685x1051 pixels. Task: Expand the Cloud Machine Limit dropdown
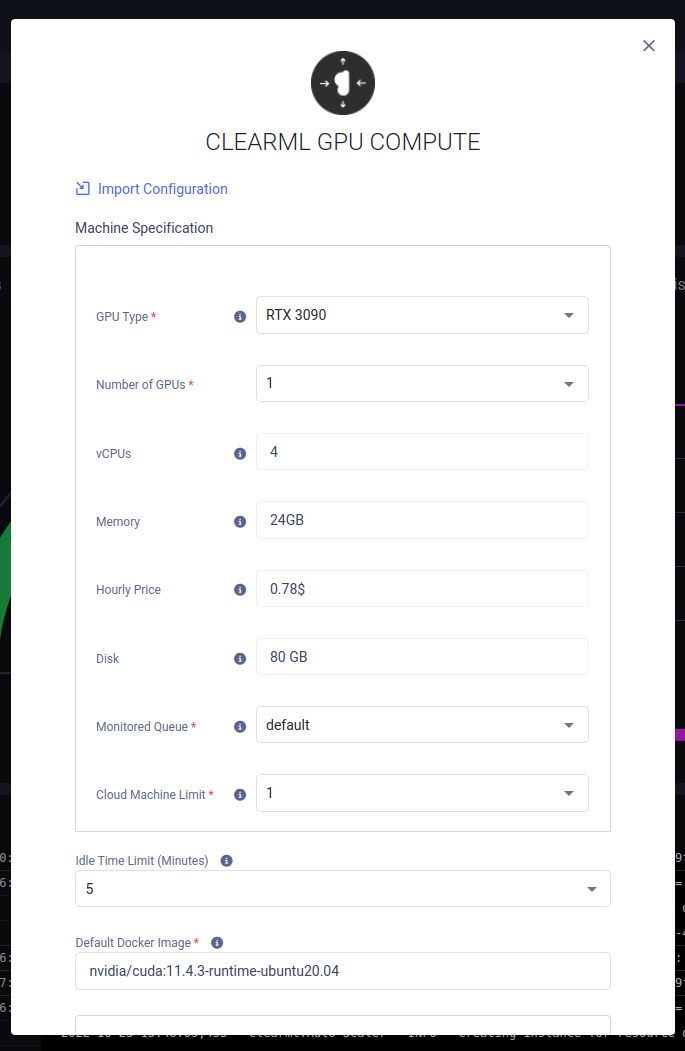(422, 793)
